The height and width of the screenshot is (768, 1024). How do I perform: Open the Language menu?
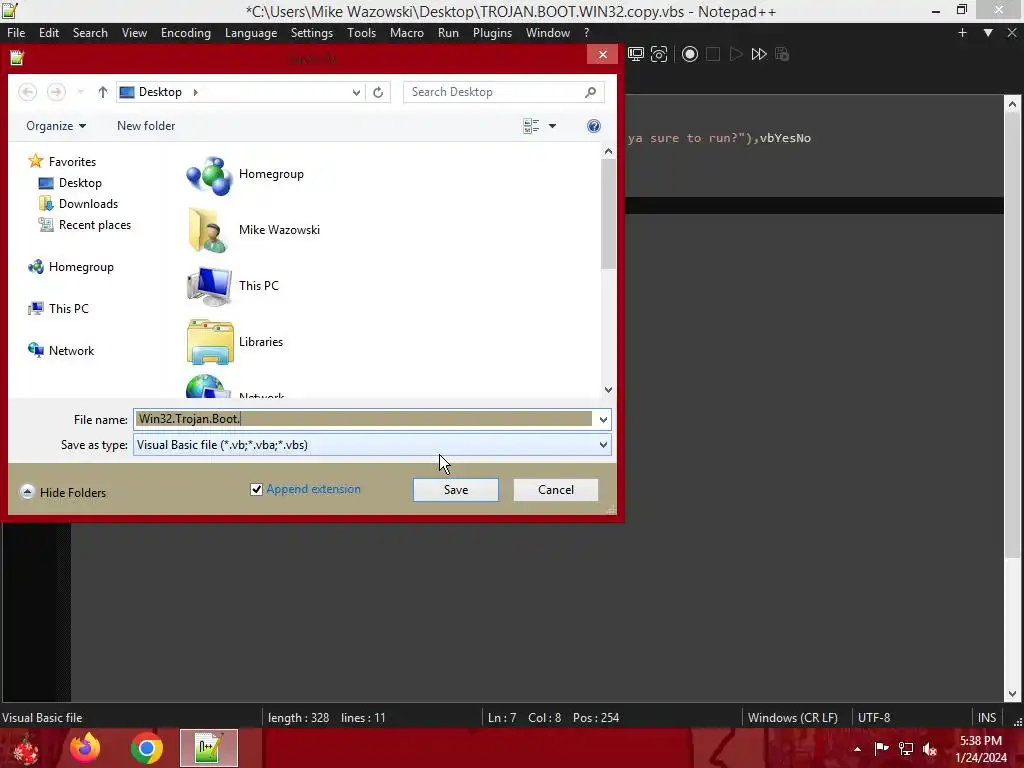pyautogui.click(x=251, y=33)
